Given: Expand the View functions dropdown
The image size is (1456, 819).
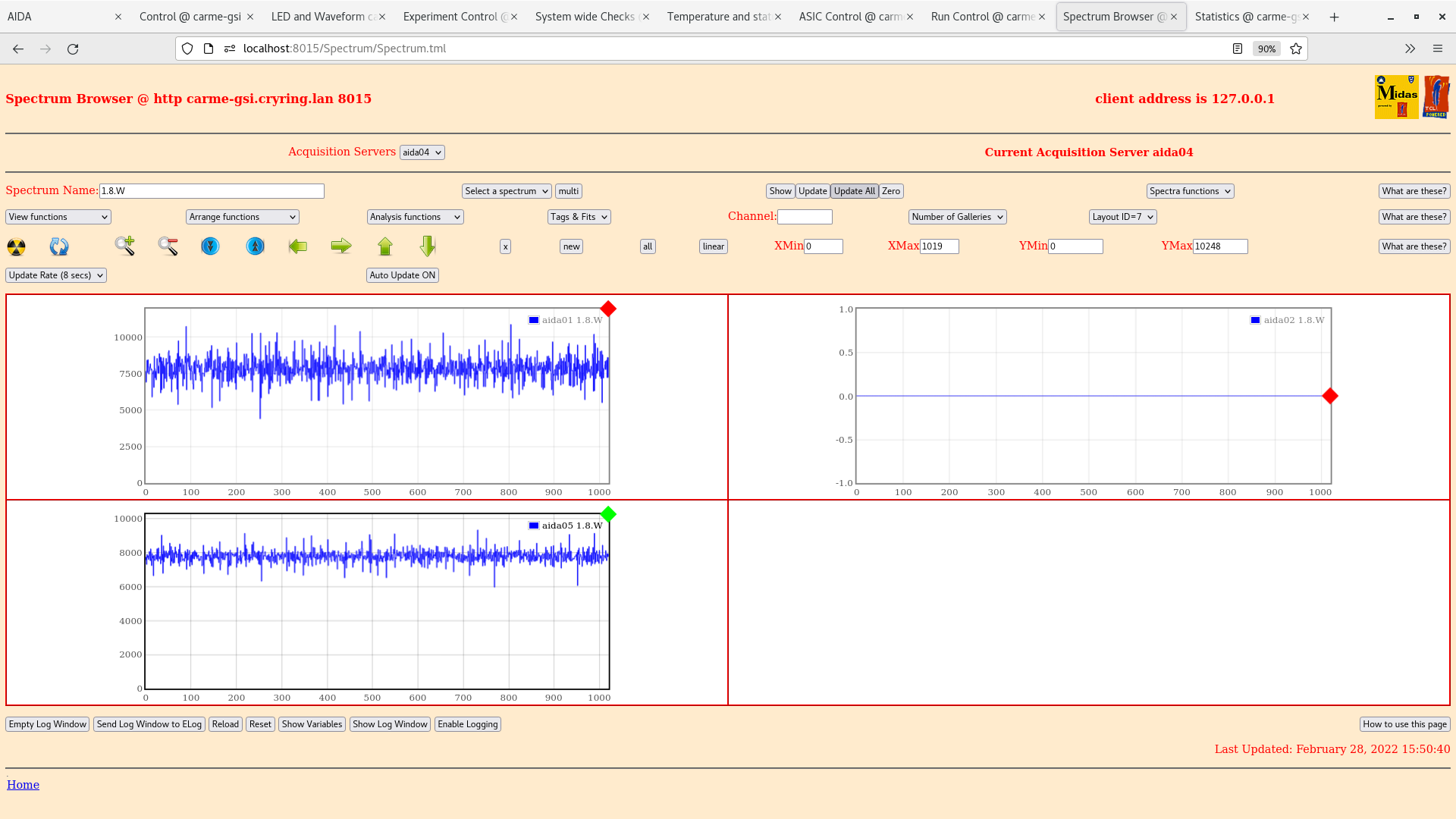Looking at the screenshot, I should pos(58,217).
